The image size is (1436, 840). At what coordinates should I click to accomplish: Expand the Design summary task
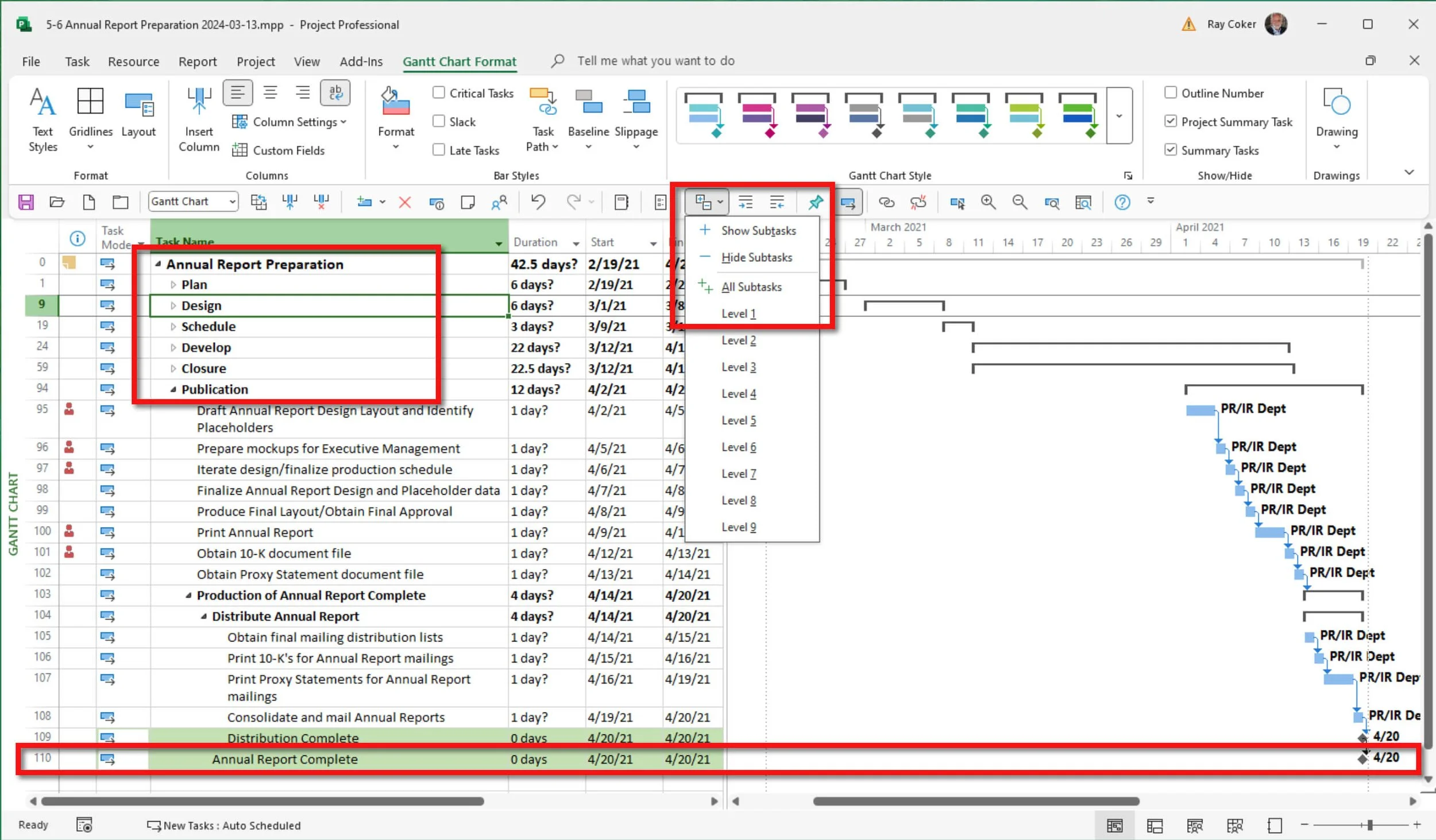tap(173, 306)
